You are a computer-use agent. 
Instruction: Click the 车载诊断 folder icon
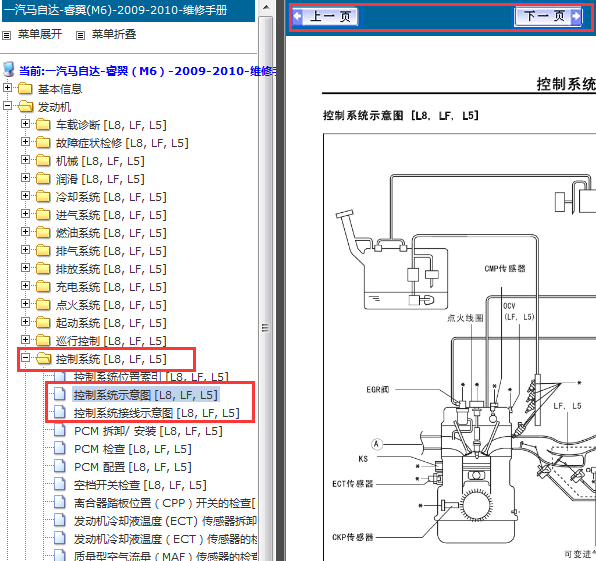point(43,124)
